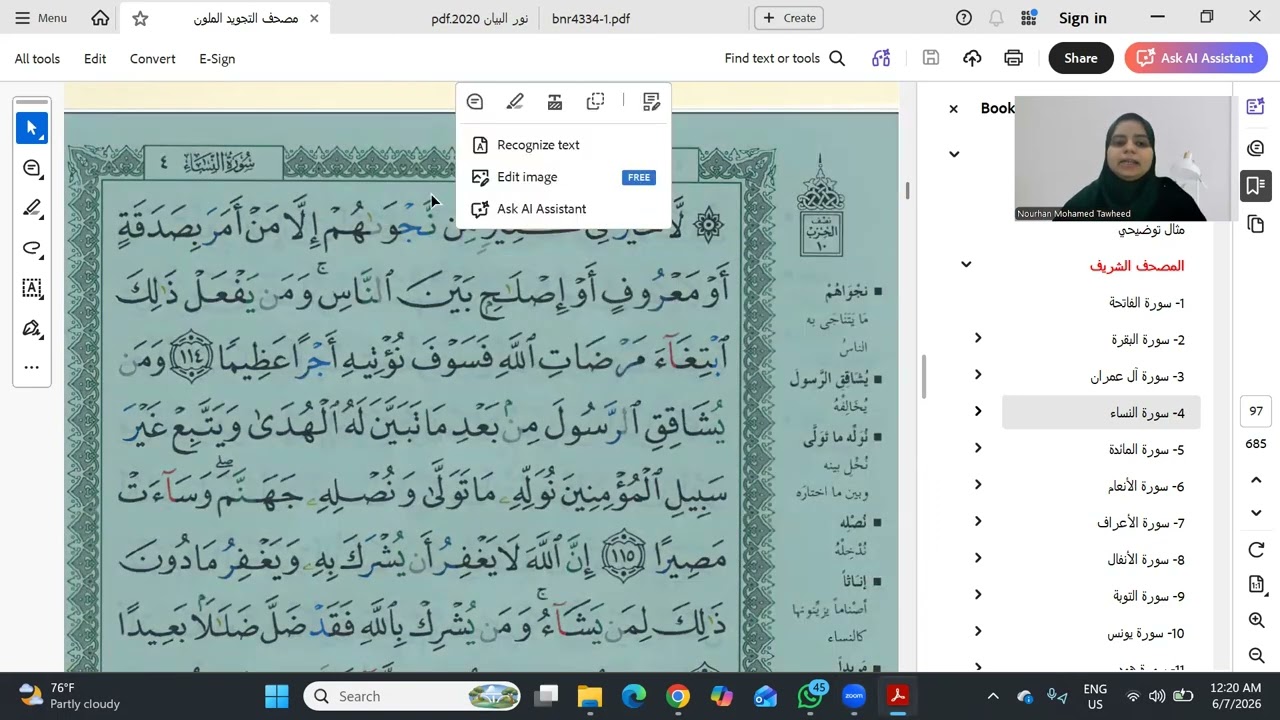This screenshot has height=720, width=1280.
Task: Expand 8- سورة الأنفال bookmark
Action: 978,558
